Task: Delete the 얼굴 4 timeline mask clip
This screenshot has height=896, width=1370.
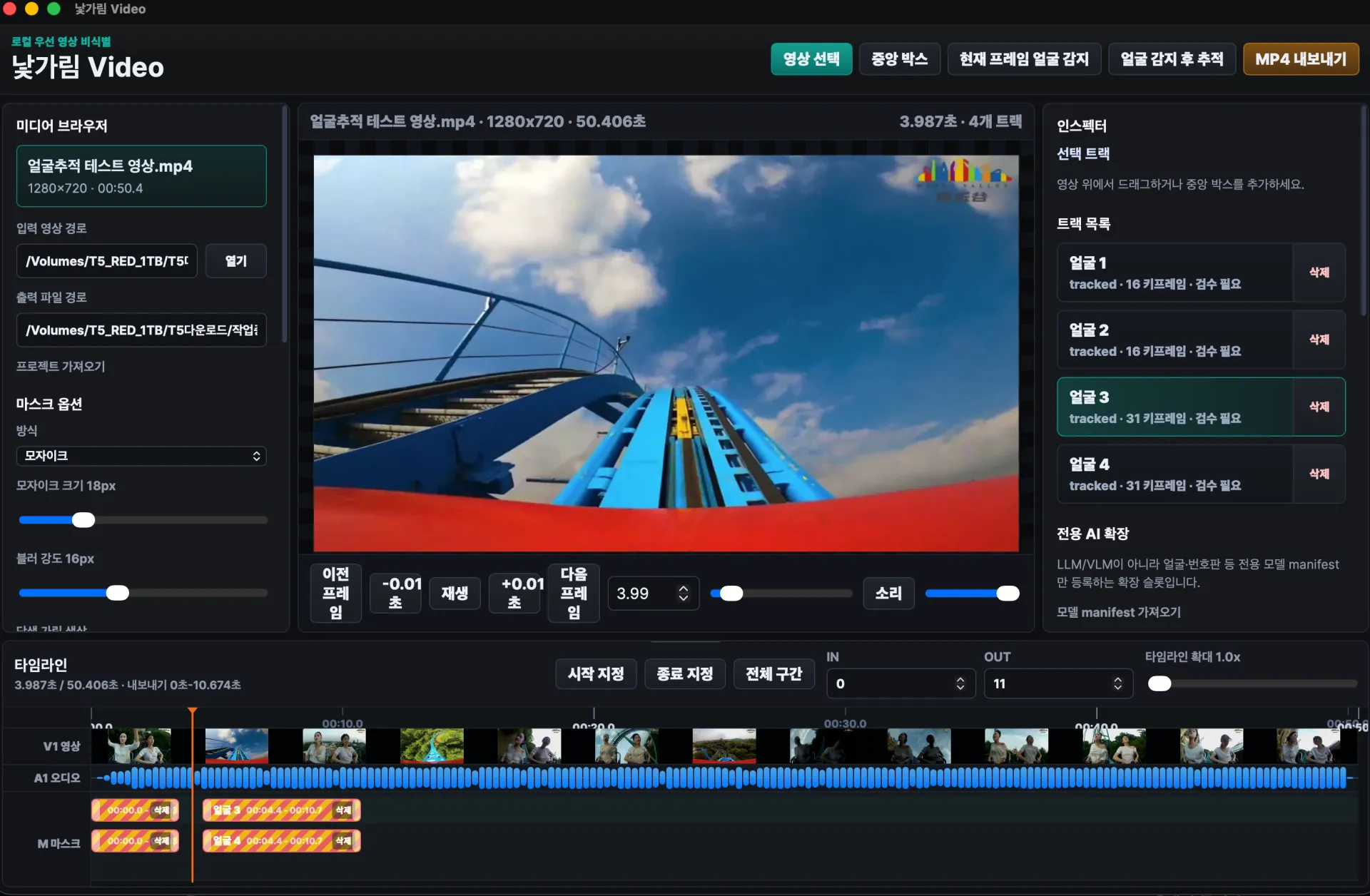Action: (343, 841)
